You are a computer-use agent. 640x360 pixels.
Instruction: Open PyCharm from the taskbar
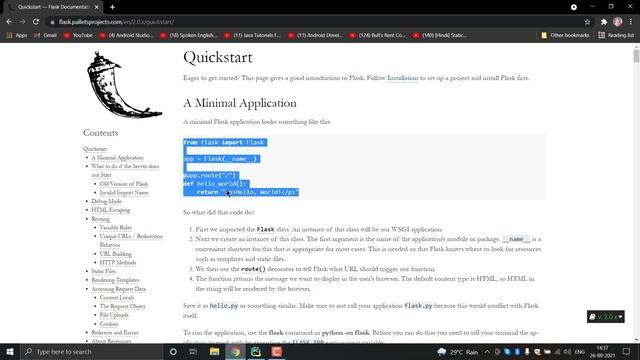click(x=256, y=352)
